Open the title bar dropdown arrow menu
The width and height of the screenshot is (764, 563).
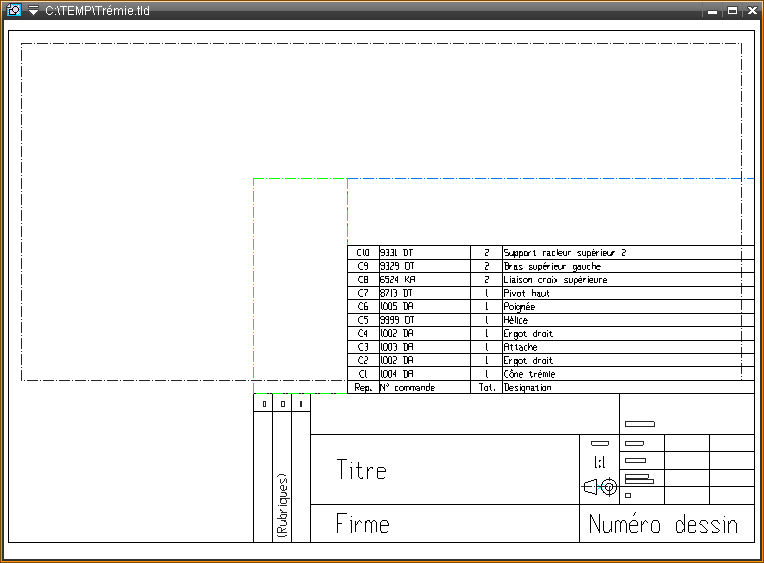(x=33, y=10)
